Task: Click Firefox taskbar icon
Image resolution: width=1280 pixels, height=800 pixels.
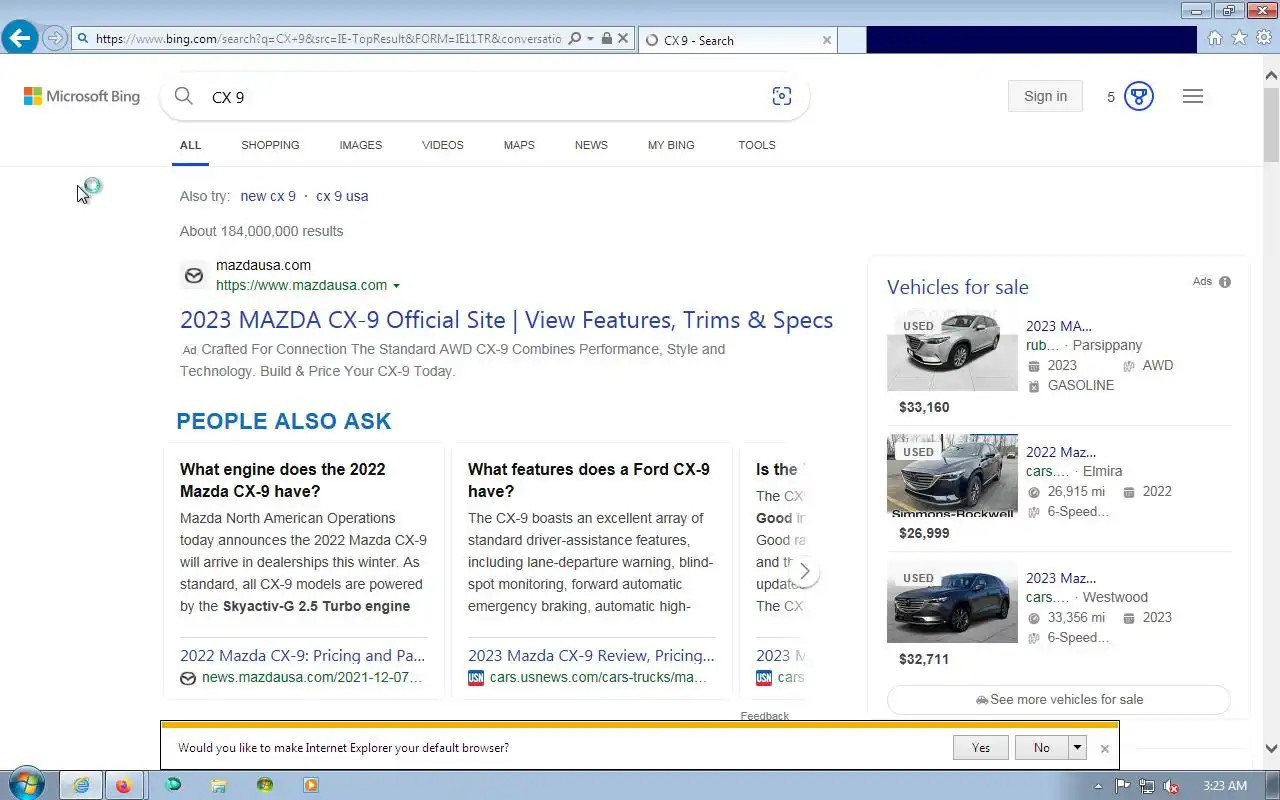Action: click(123, 785)
